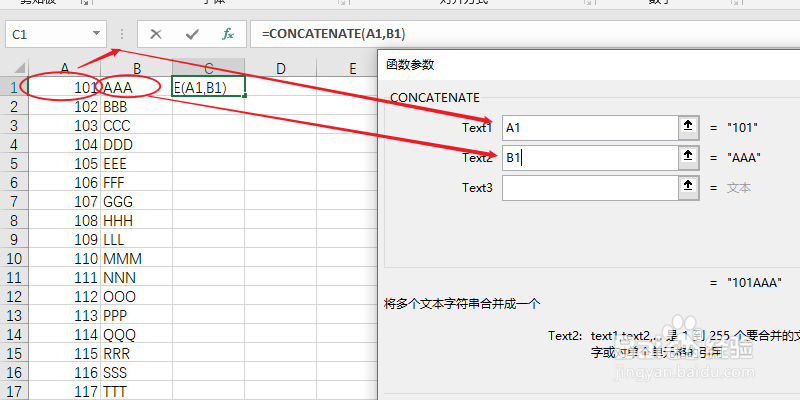The height and width of the screenshot is (400, 800).
Task: Collapse dialog using Text1 range selector icon
Action: point(688,128)
